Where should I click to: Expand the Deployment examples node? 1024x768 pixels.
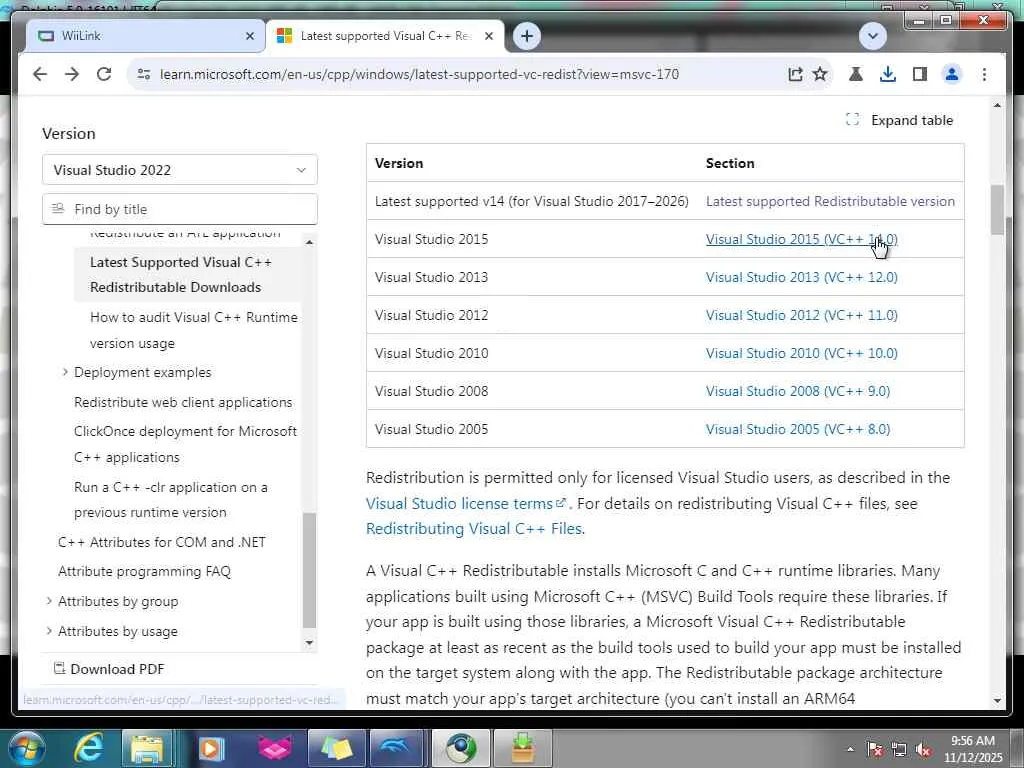(x=65, y=372)
